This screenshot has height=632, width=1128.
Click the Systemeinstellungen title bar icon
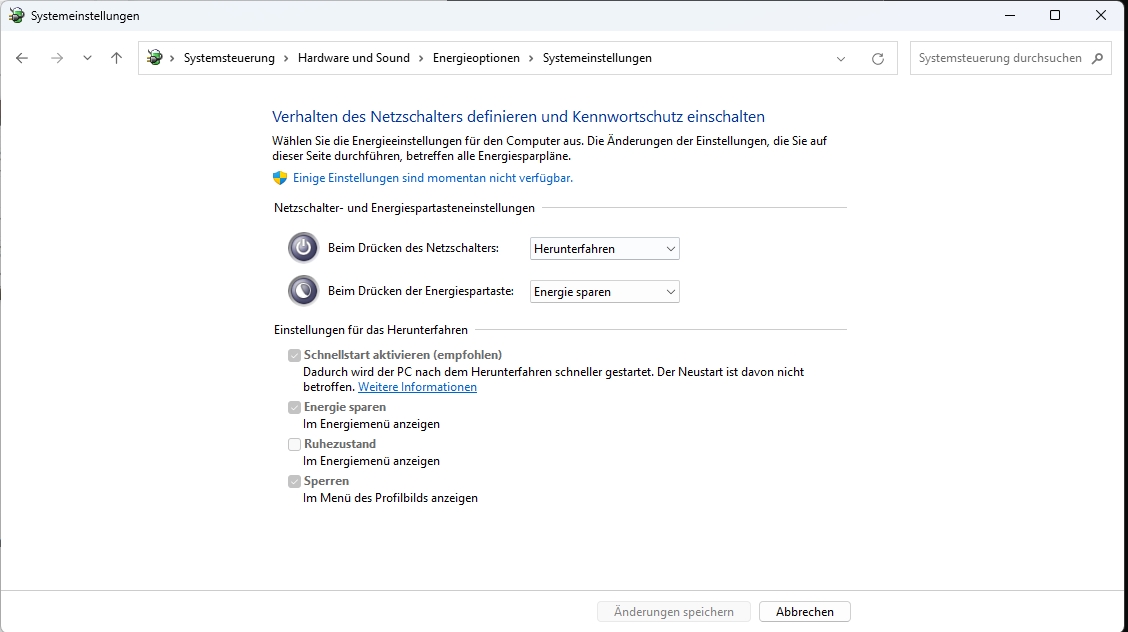tap(16, 15)
